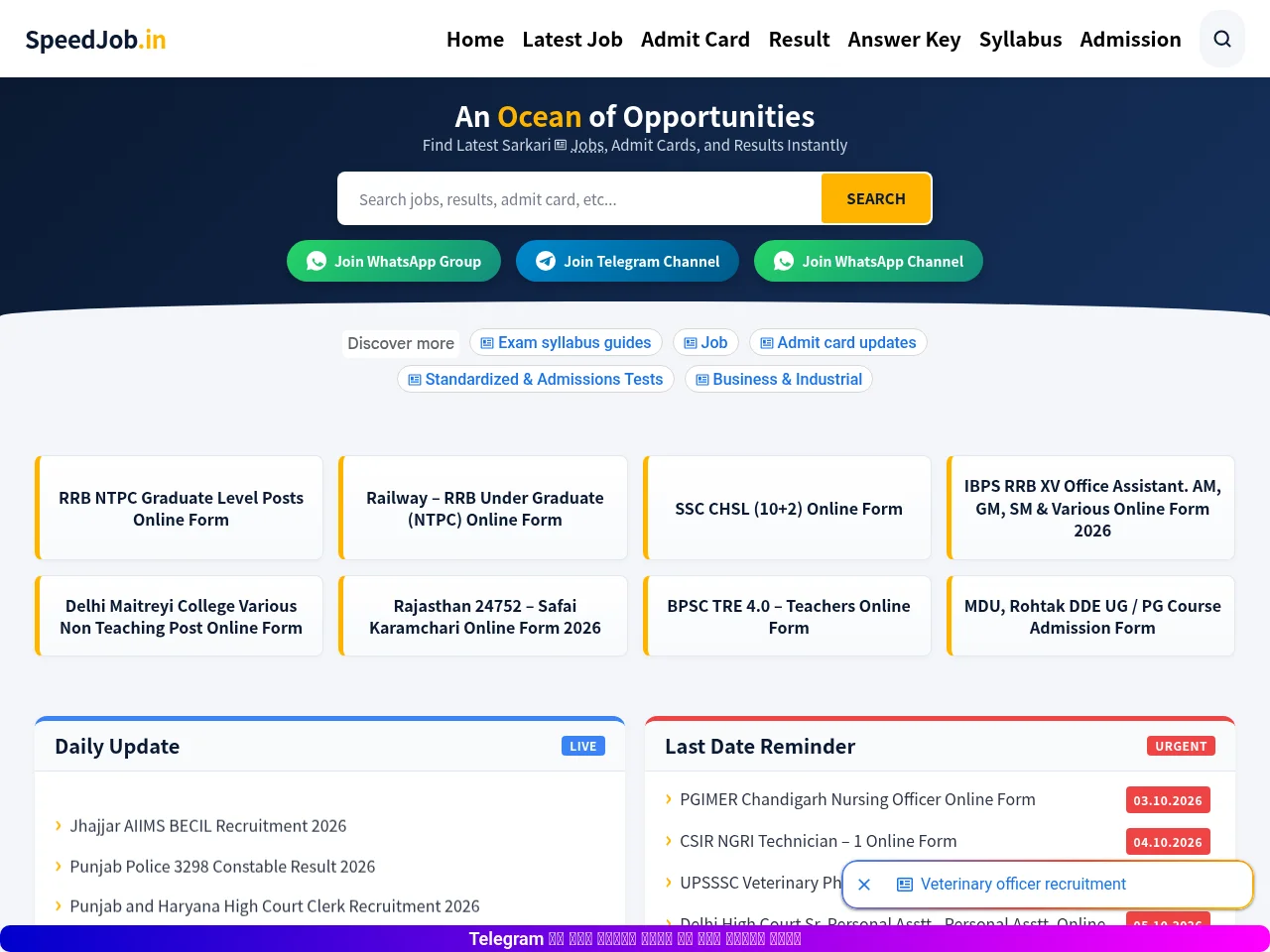Click the WhatsApp icon on Join WhatsApp Channel
The image size is (1270, 952).
pos(784,261)
